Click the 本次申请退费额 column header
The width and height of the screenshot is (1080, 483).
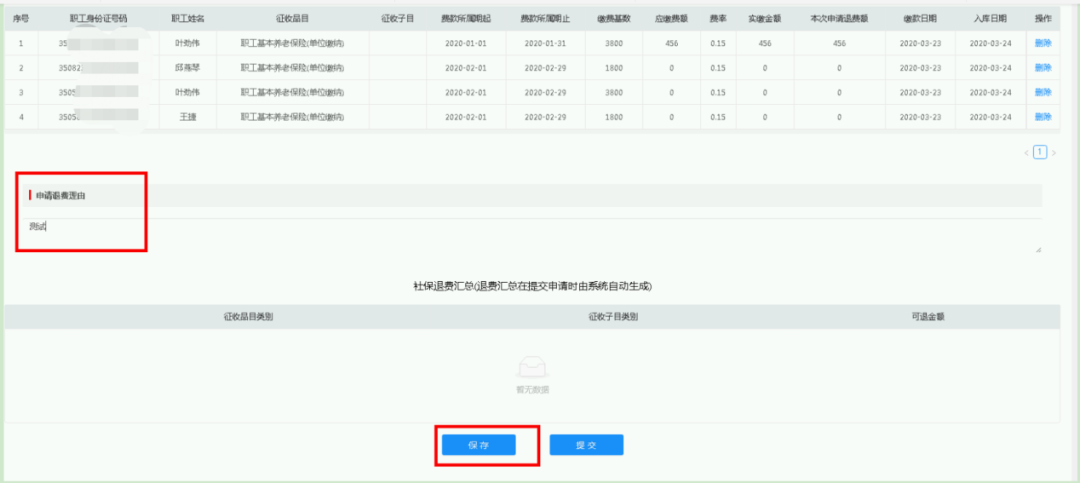838,19
